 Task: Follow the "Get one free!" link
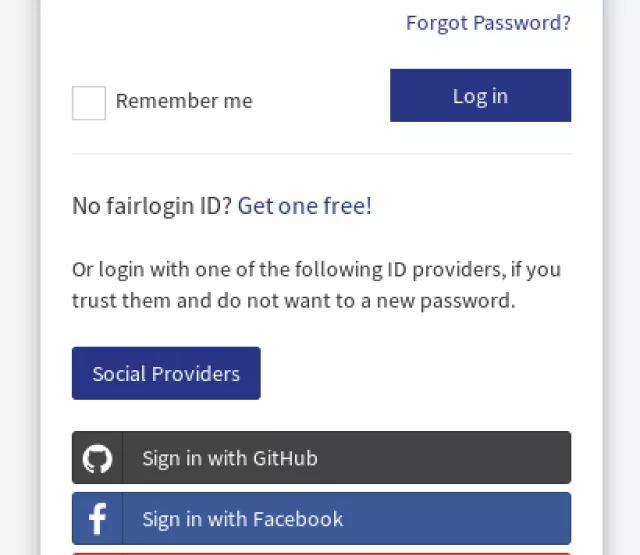tap(304, 206)
